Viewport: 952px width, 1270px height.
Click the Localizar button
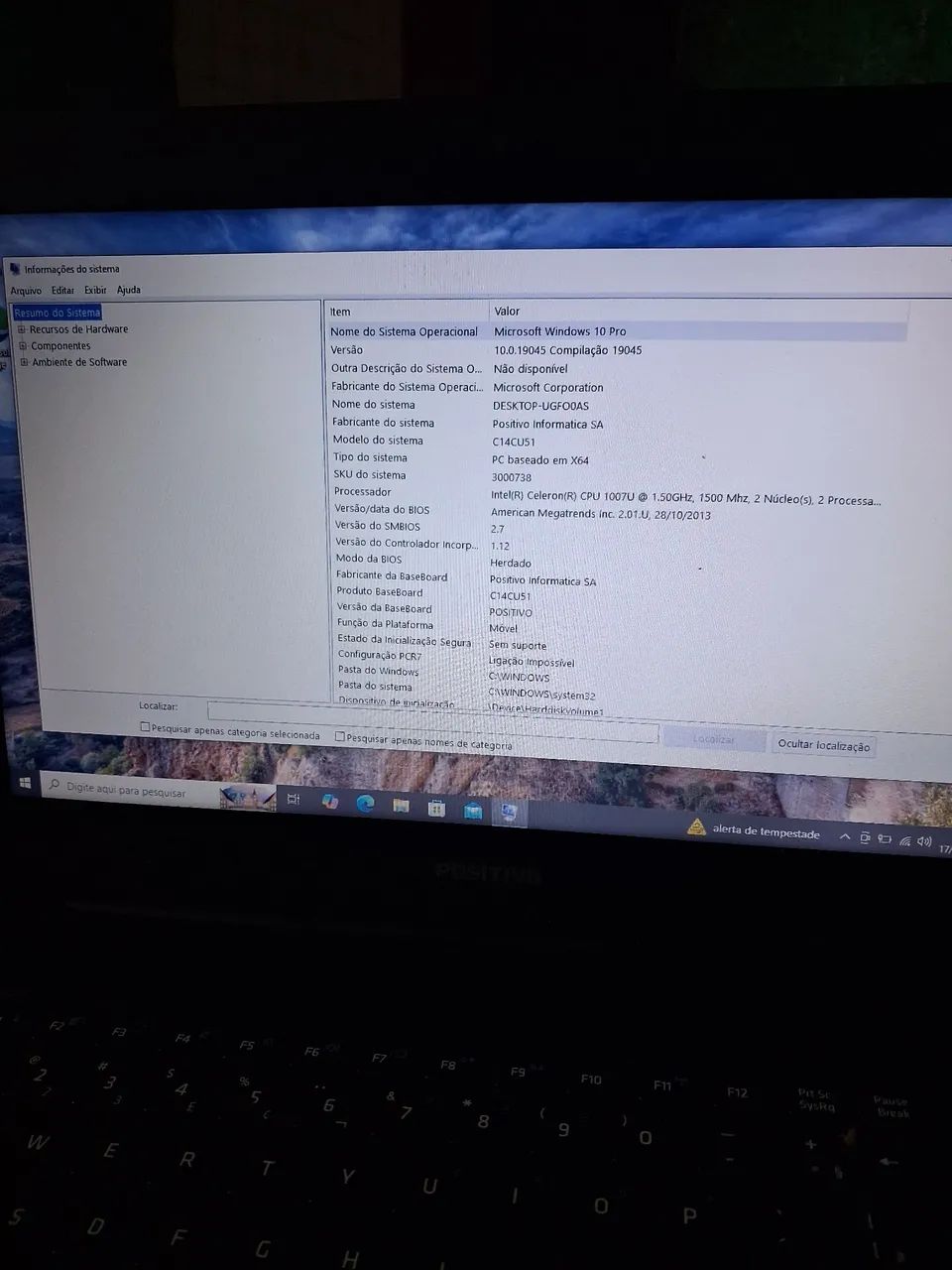point(714,739)
